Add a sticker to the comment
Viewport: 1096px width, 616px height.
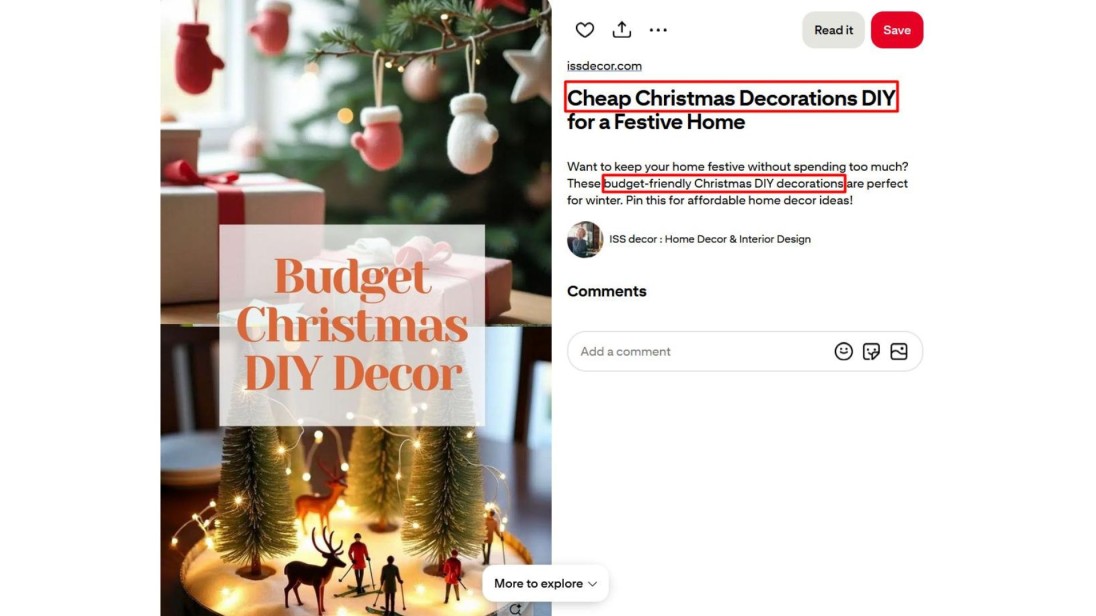[871, 351]
